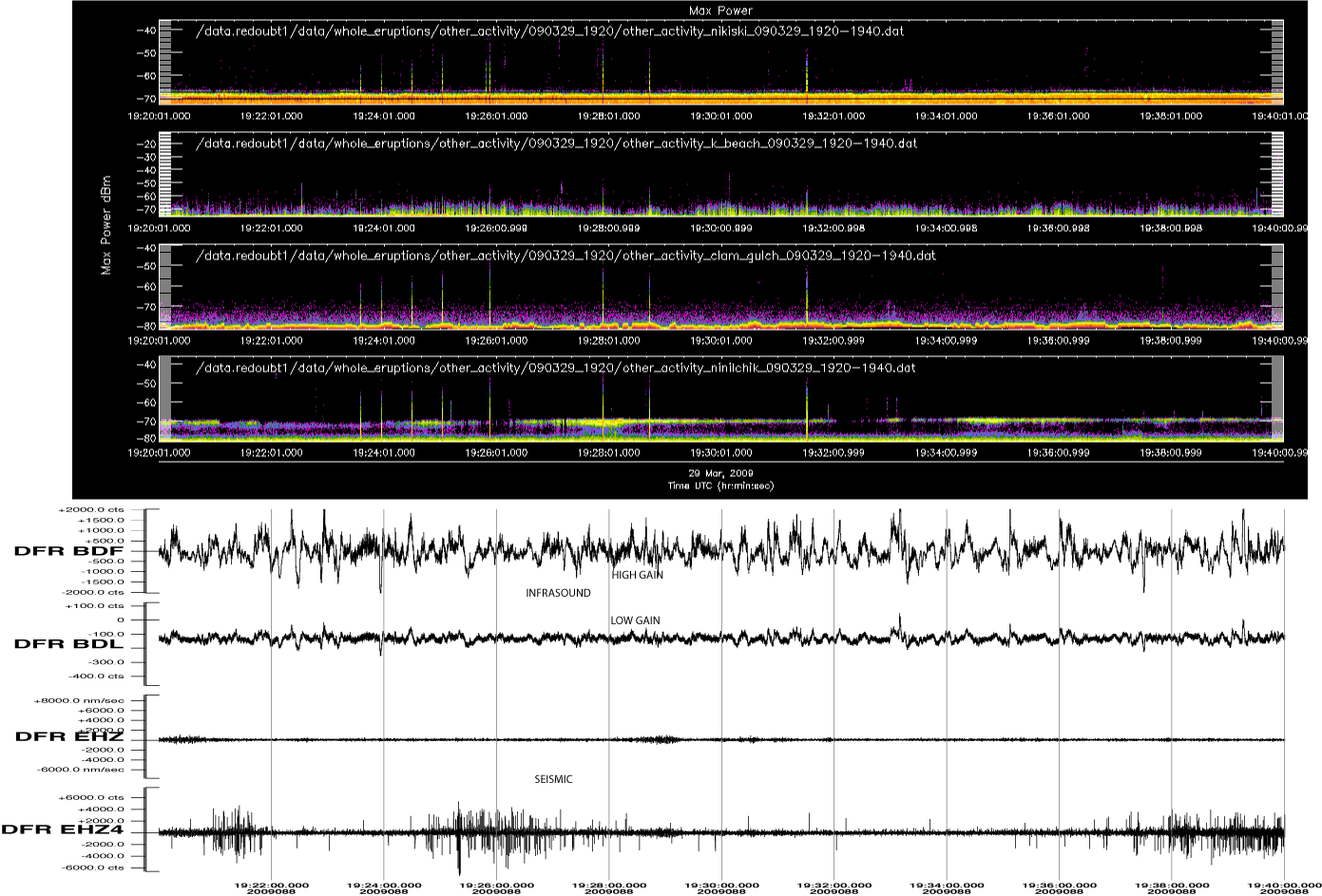1322x896 pixels.
Task: Click the "19:20:01.000" start time in nikiski panel
Action: pos(159,116)
